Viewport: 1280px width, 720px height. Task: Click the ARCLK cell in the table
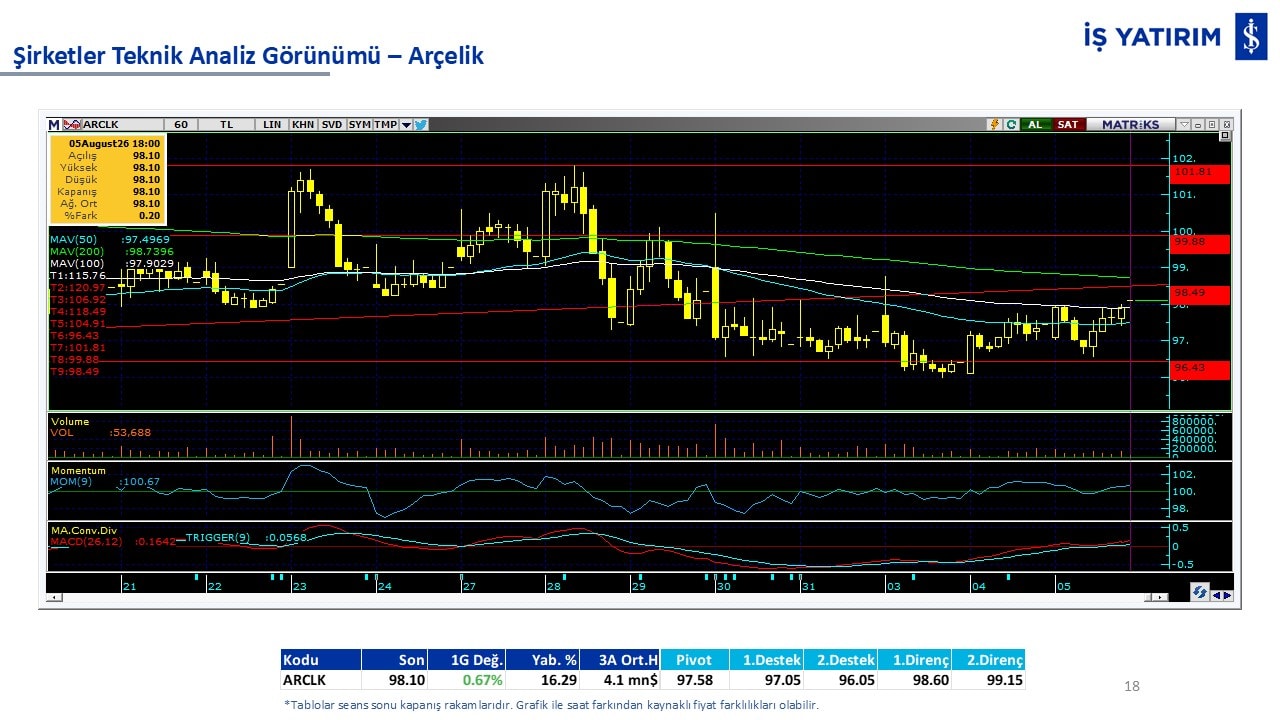321,680
